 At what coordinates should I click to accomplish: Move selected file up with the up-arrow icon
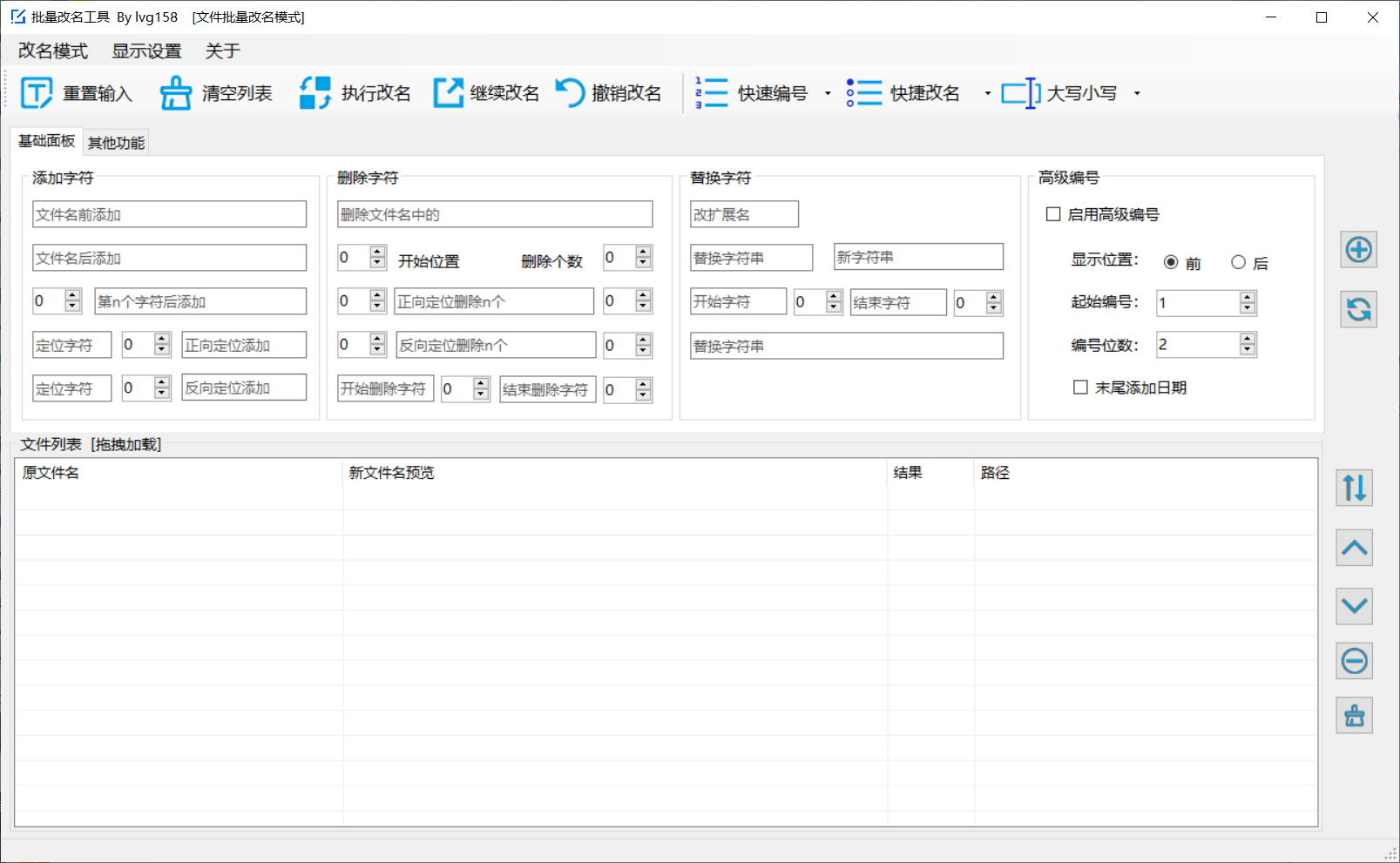point(1354,548)
